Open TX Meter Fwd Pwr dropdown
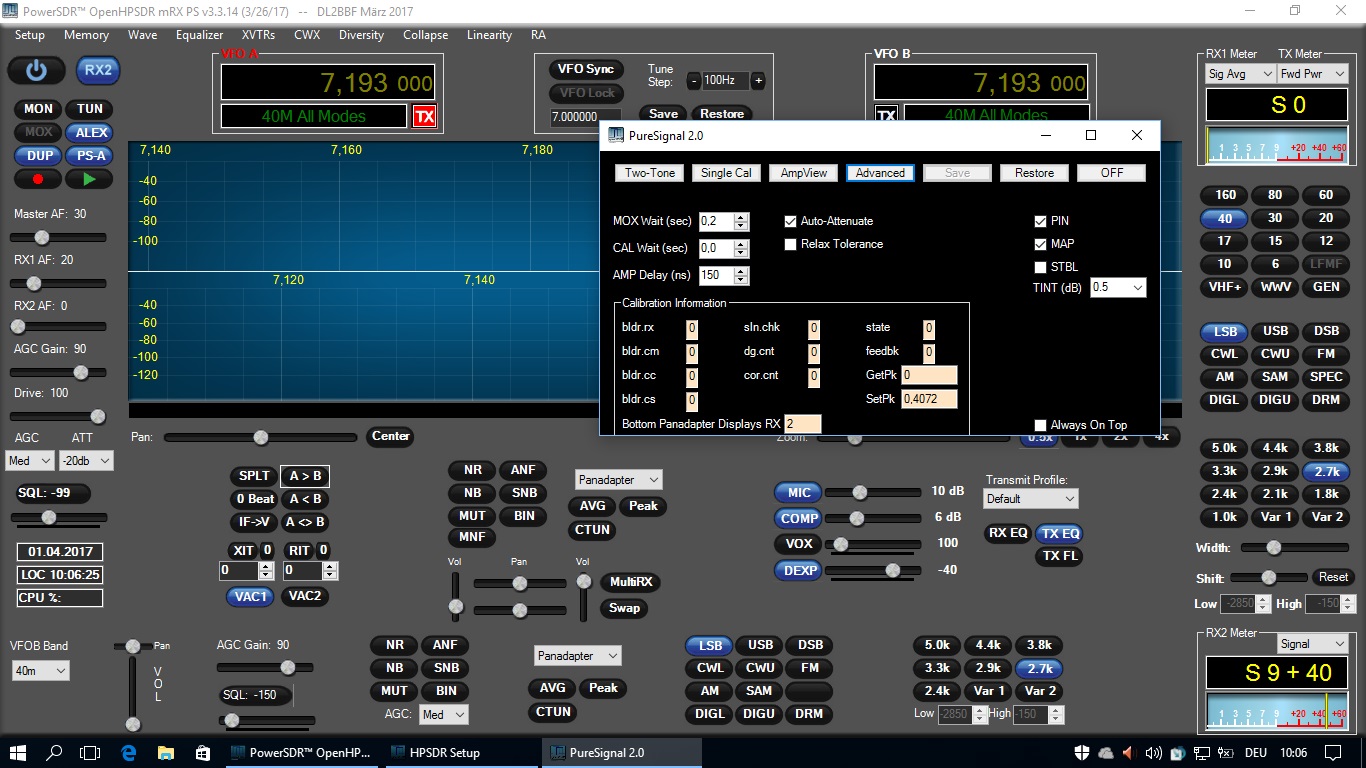 [1313, 74]
